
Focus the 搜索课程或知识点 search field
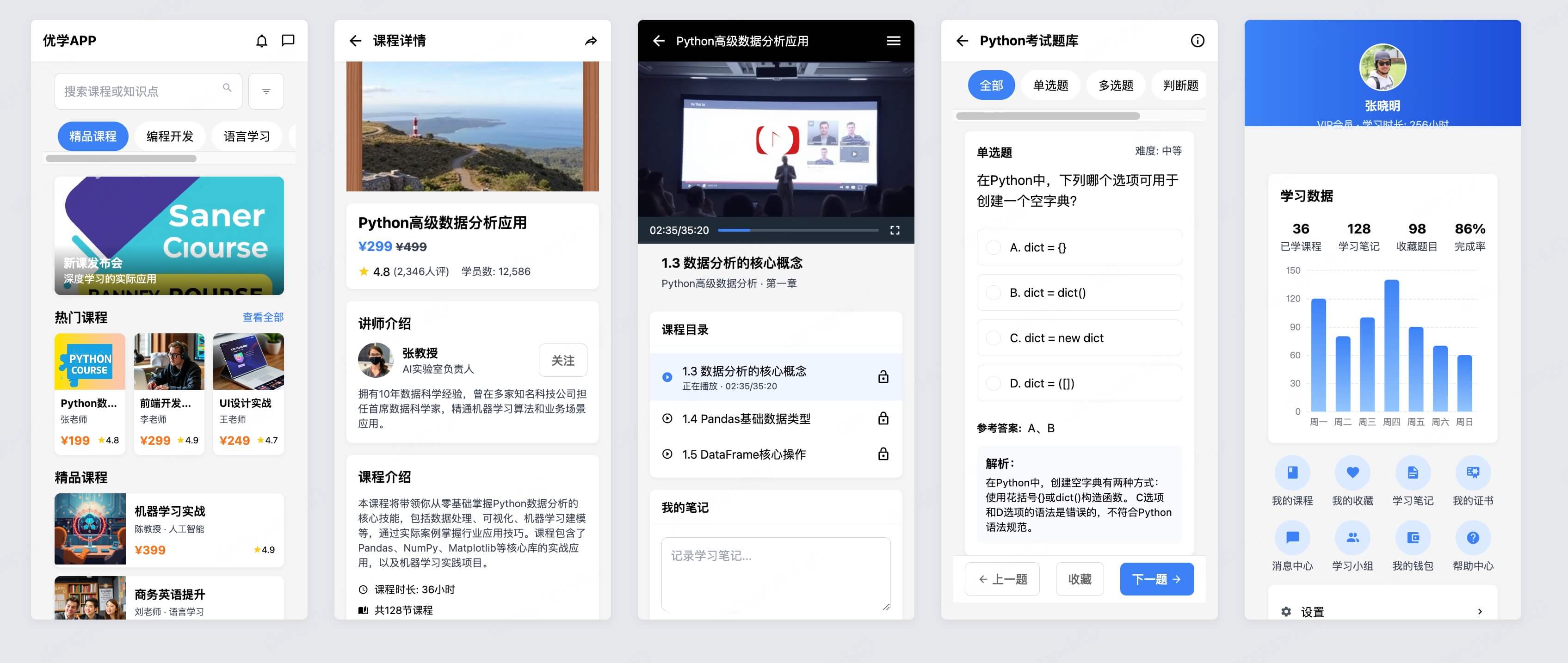148,91
